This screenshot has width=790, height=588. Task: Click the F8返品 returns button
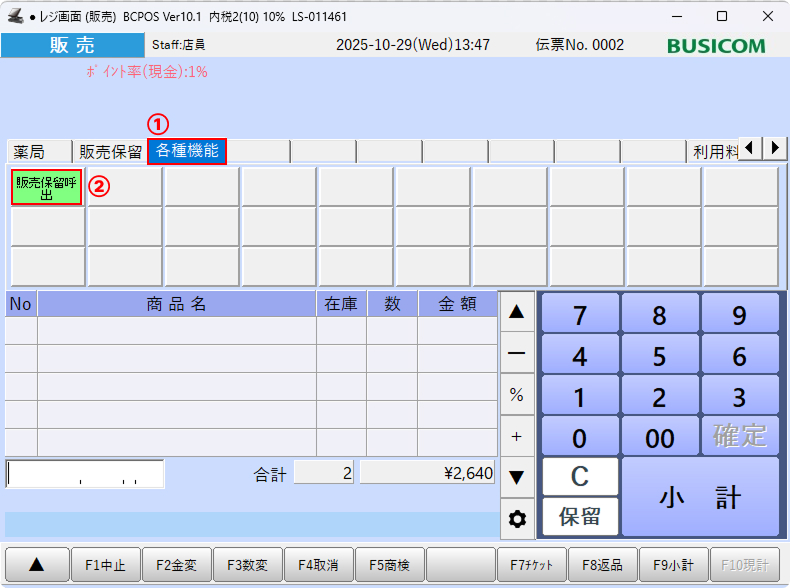(603, 565)
